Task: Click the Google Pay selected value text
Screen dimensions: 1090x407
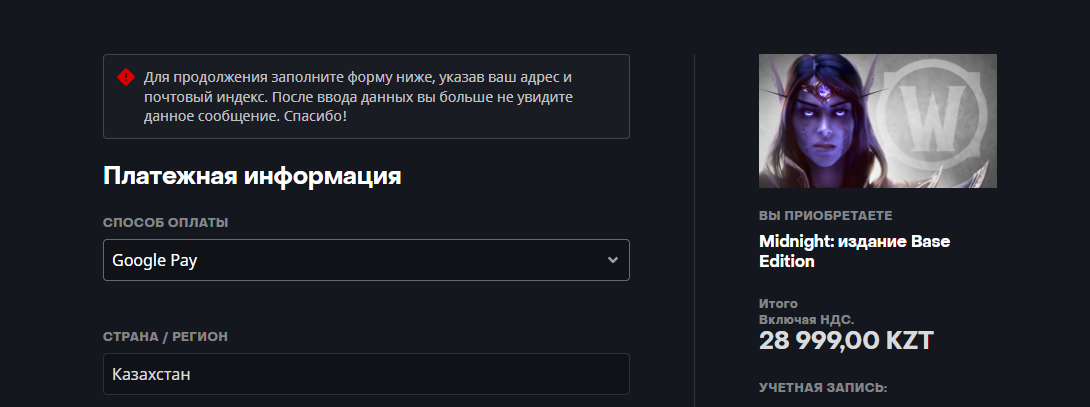Action: [153, 260]
